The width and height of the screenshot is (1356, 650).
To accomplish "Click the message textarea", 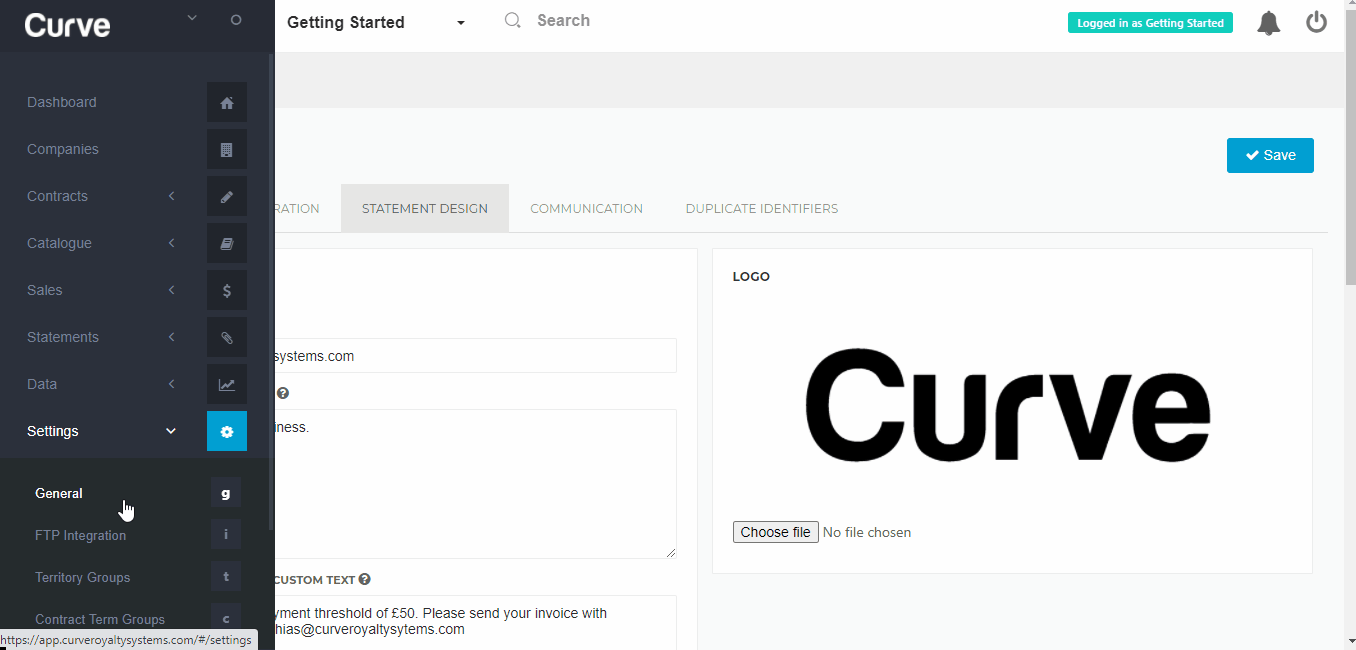I will [475, 484].
